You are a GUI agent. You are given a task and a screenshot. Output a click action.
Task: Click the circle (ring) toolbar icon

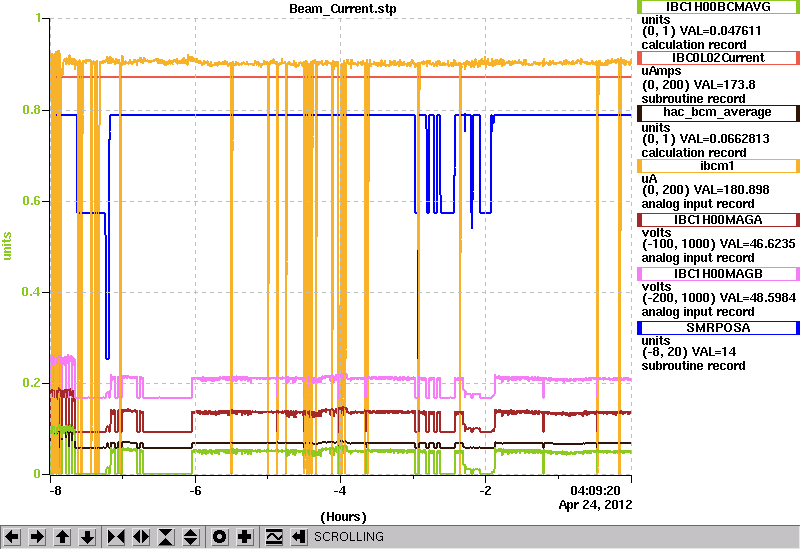pyautogui.click(x=220, y=537)
